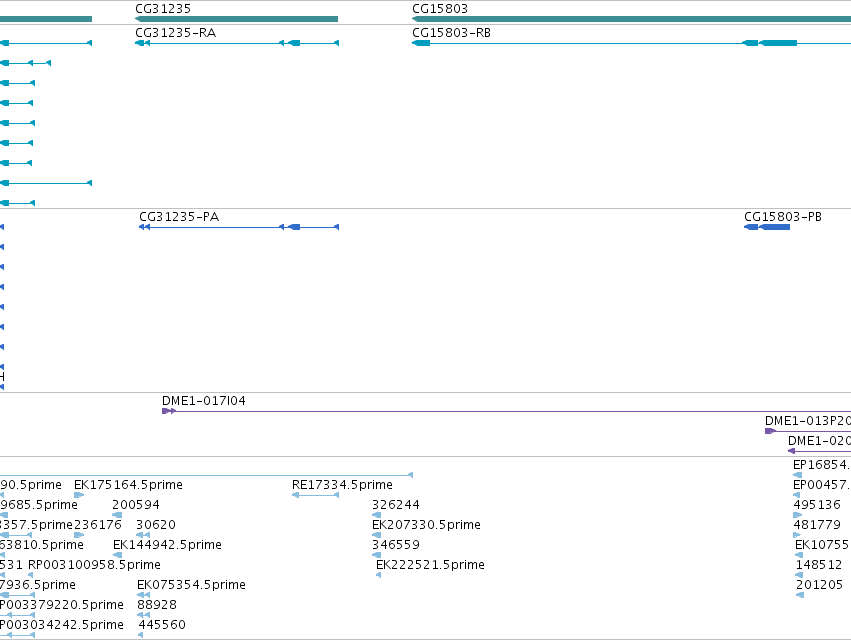Click the EK207330.5prime label
The width and height of the screenshot is (851, 640).
click(426, 525)
